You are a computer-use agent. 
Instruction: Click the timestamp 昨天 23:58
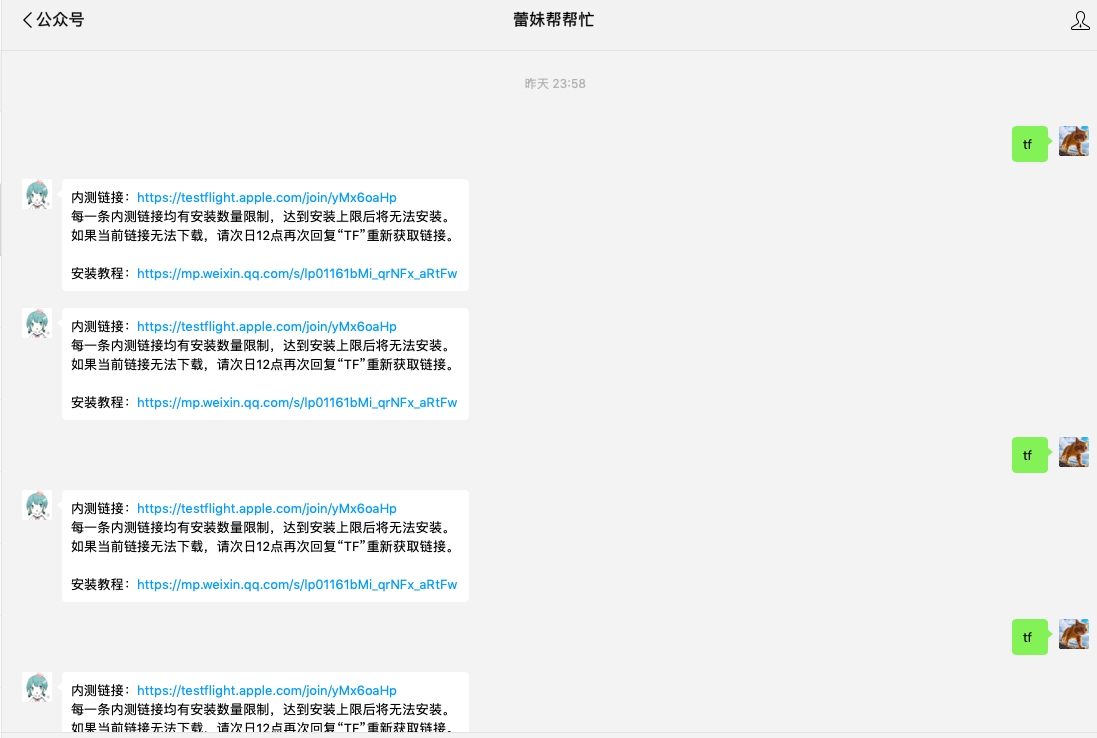(x=556, y=83)
